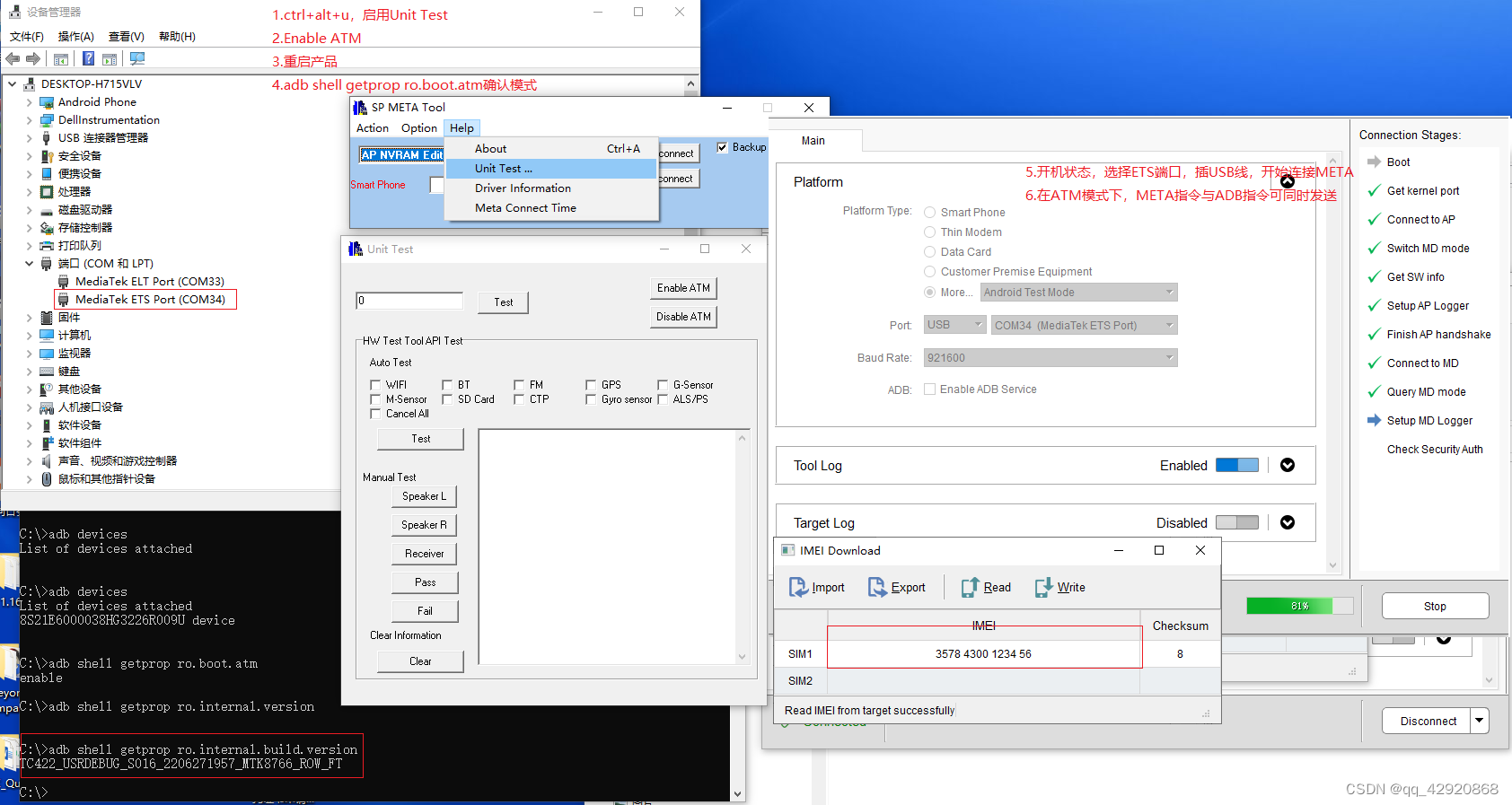Click the 打印队列 printer icon

[47, 246]
